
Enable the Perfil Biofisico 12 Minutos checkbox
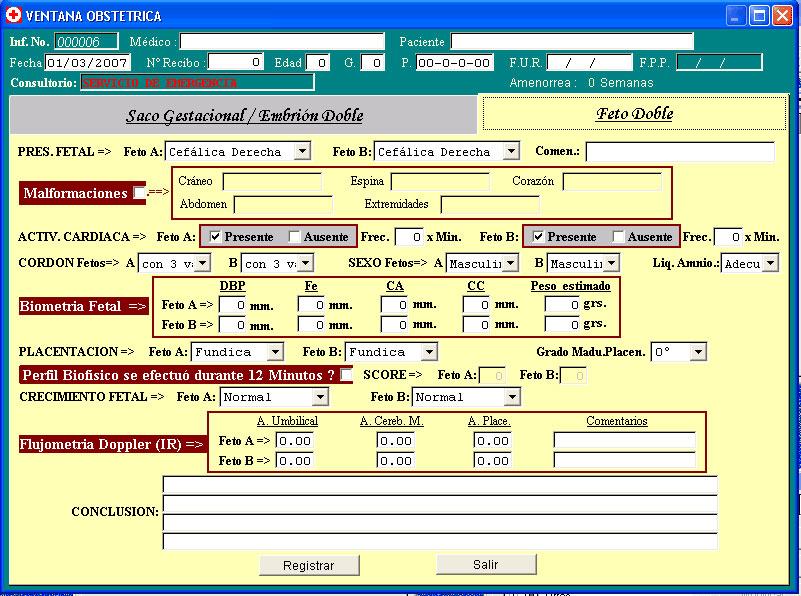click(x=346, y=375)
